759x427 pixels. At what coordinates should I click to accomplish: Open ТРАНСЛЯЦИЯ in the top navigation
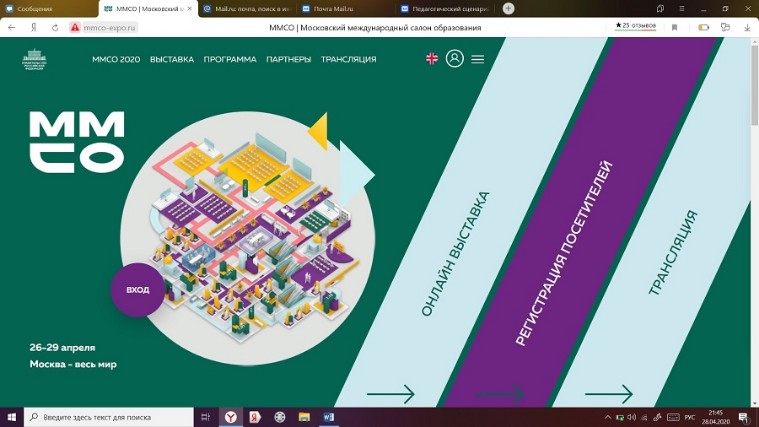348,59
